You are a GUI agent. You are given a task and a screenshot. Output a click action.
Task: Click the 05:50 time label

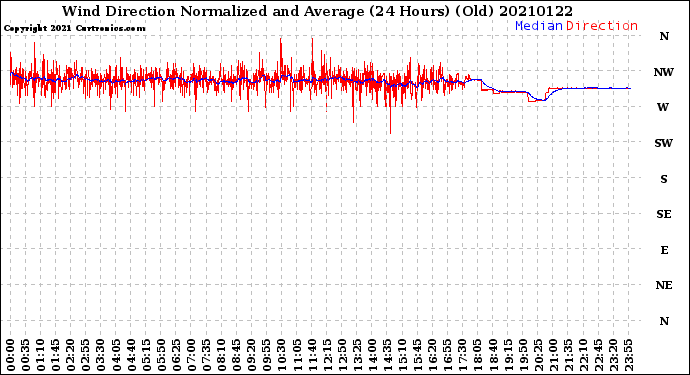pos(161,355)
